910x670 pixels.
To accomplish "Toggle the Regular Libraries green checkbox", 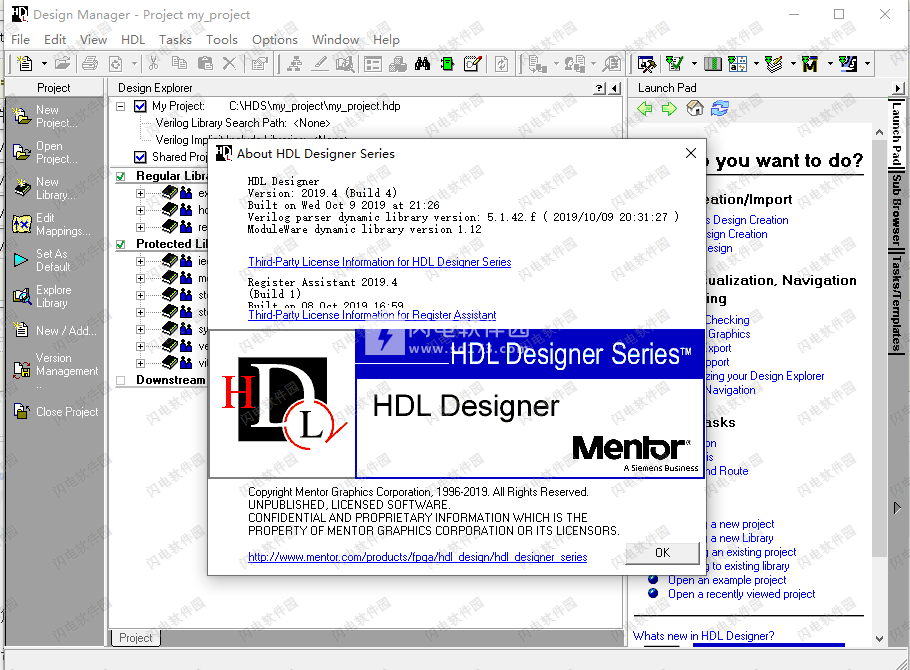I will point(121,176).
